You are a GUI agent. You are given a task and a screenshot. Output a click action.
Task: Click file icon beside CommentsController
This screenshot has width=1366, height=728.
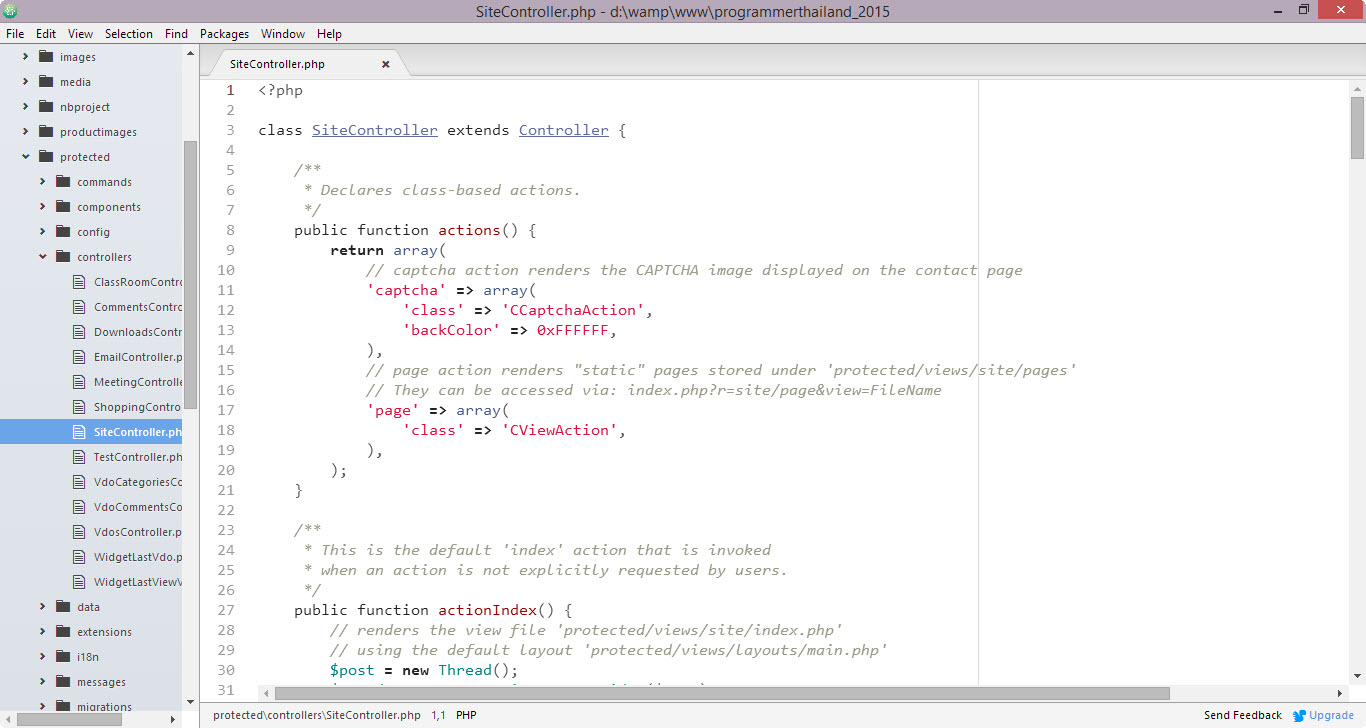pos(80,307)
